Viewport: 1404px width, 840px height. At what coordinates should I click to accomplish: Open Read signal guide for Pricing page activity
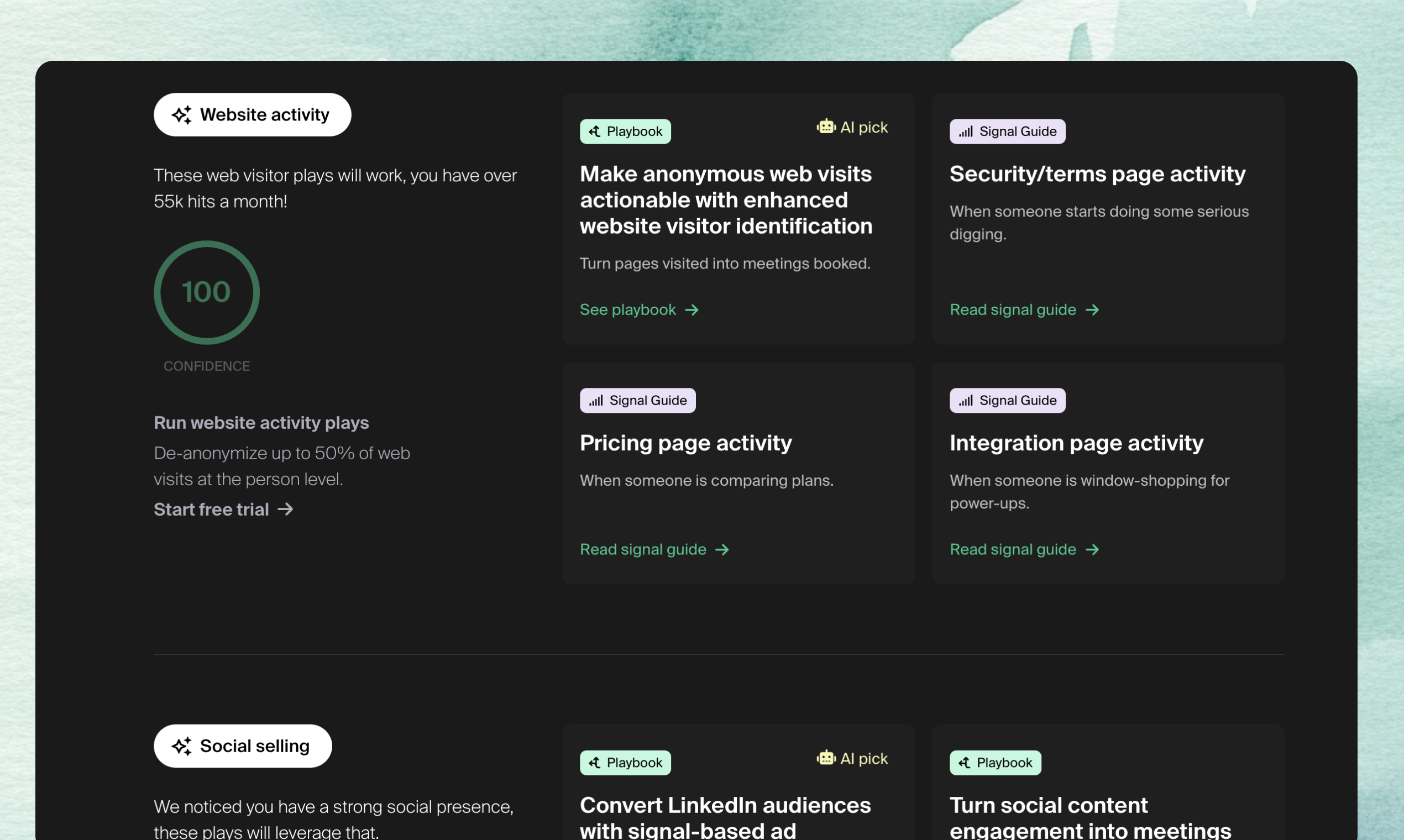pyautogui.click(x=643, y=550)
